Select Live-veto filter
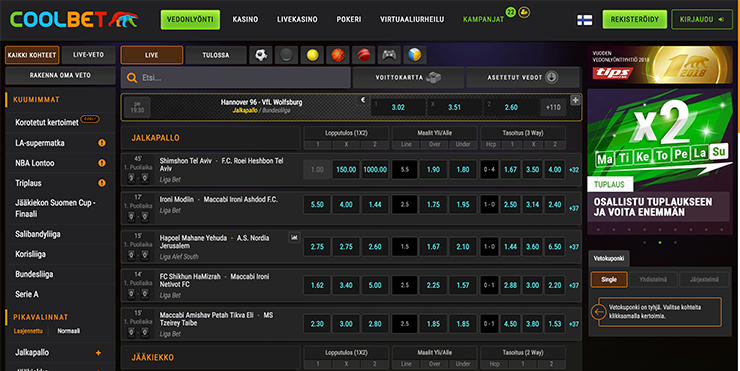Viewport: 740px width, 371px height. coord(88,55)
